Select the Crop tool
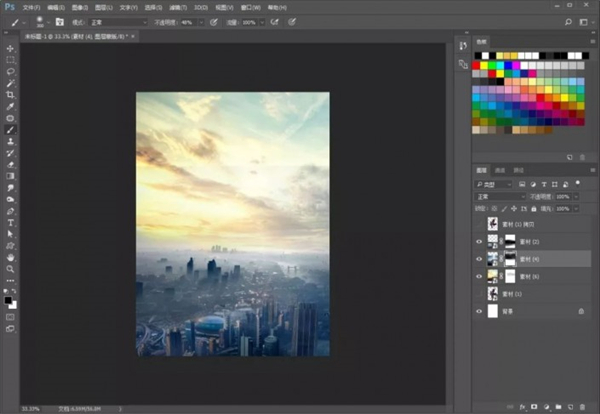The width and height of the screenshot is (600, 414). tap(11, 94)
